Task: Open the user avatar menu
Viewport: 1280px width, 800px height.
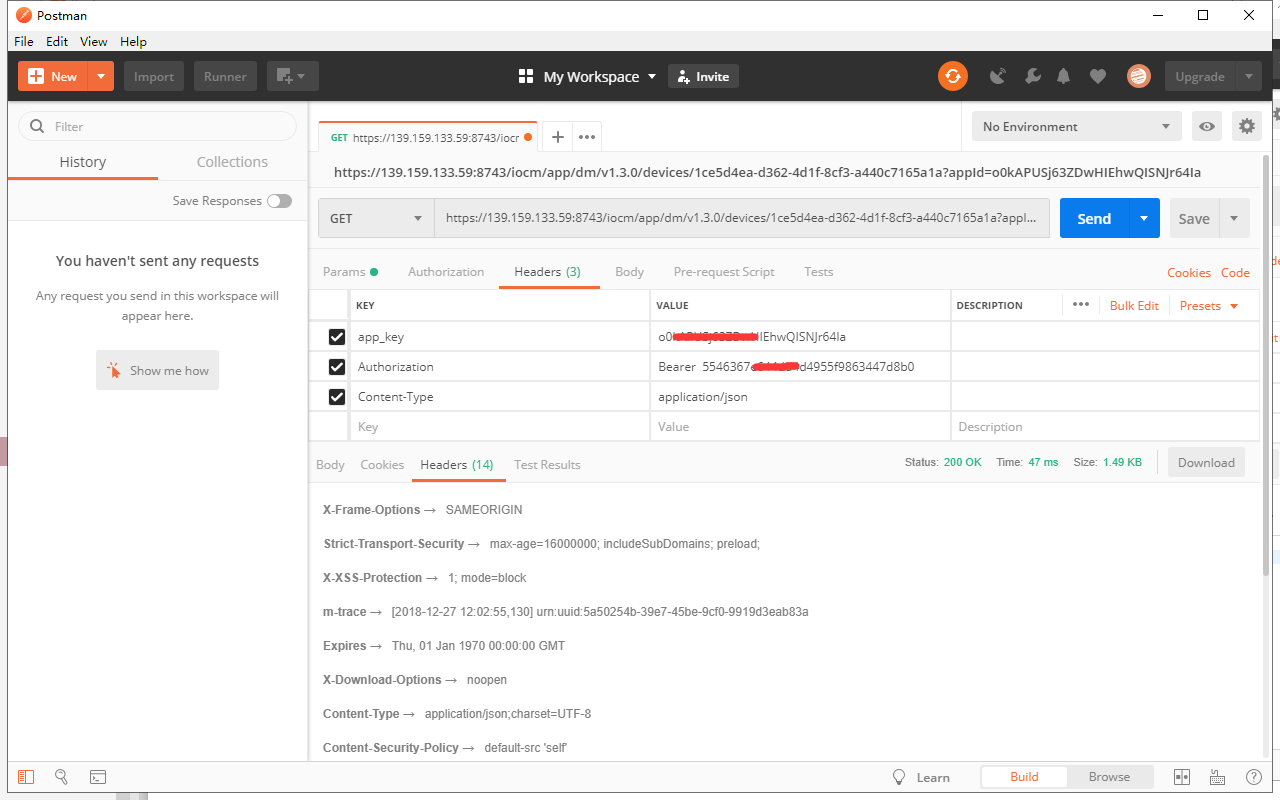Action: tap(1138, 76)
